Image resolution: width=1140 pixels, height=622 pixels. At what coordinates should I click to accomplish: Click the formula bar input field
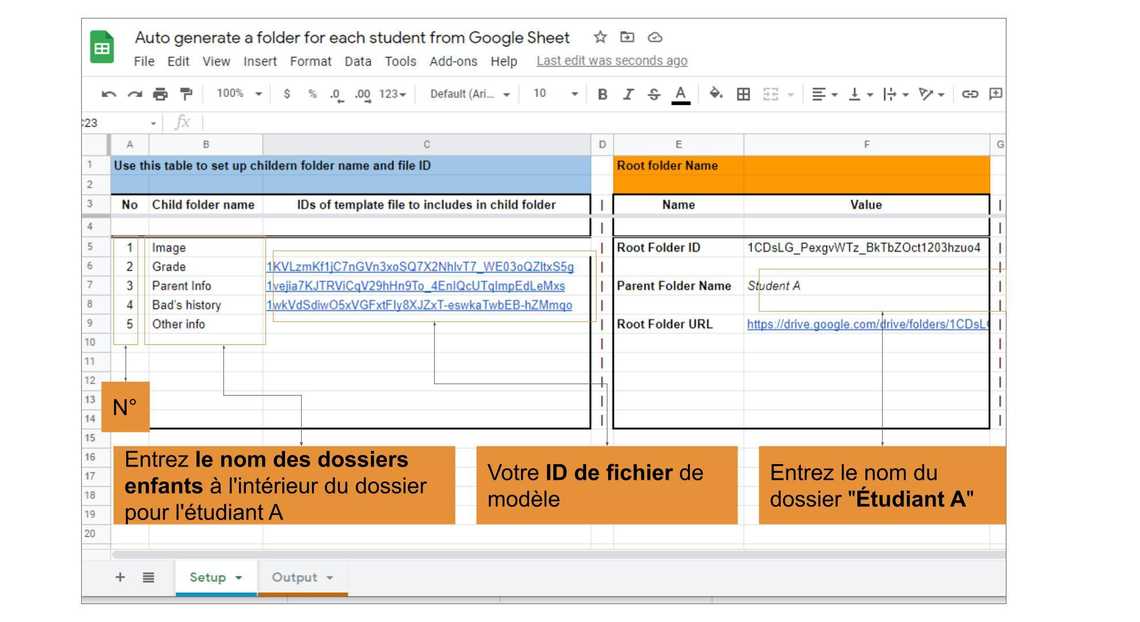pyautogui.click(x=600, y=123)
